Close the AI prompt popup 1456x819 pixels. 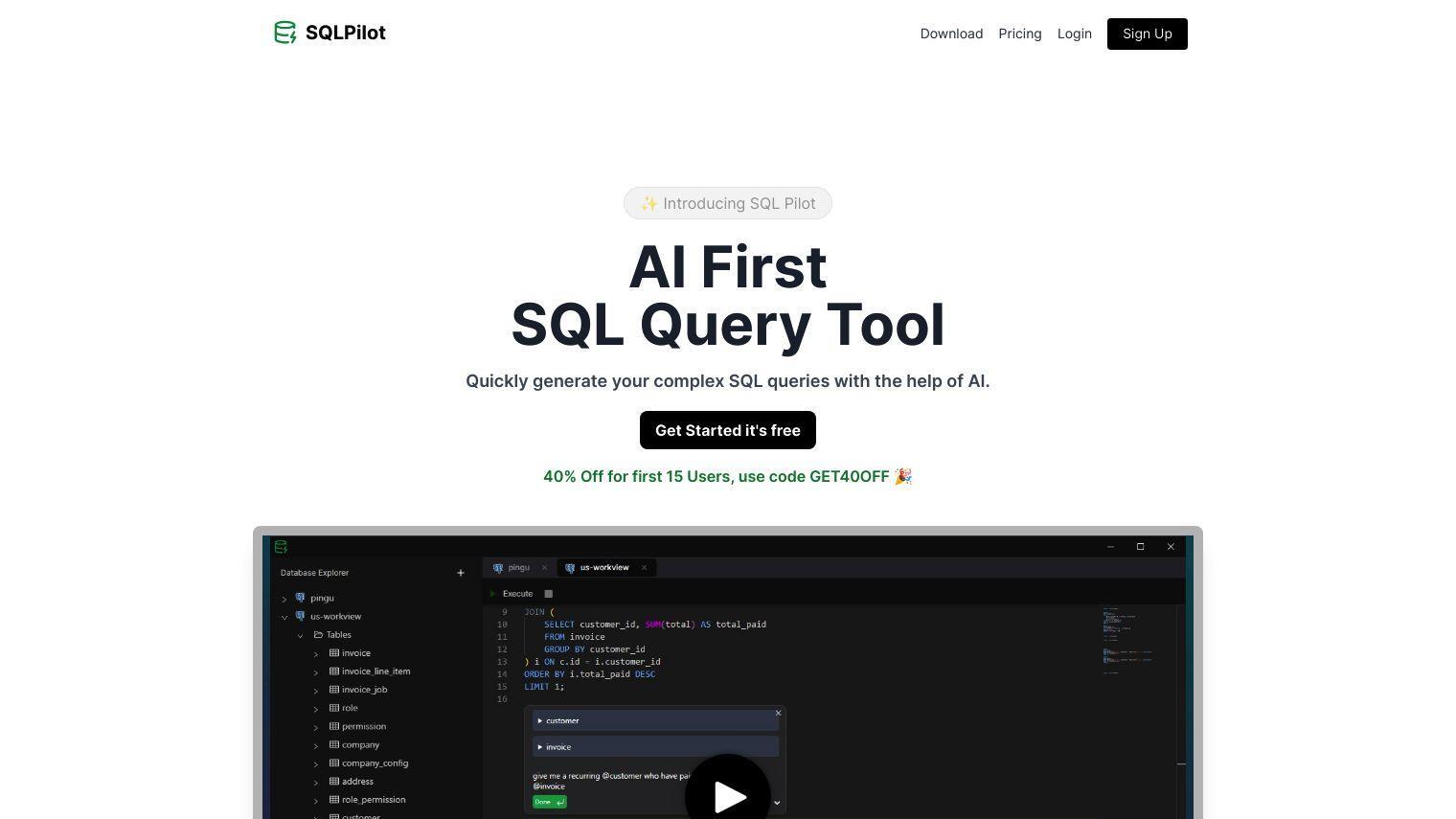click(778, 713)
